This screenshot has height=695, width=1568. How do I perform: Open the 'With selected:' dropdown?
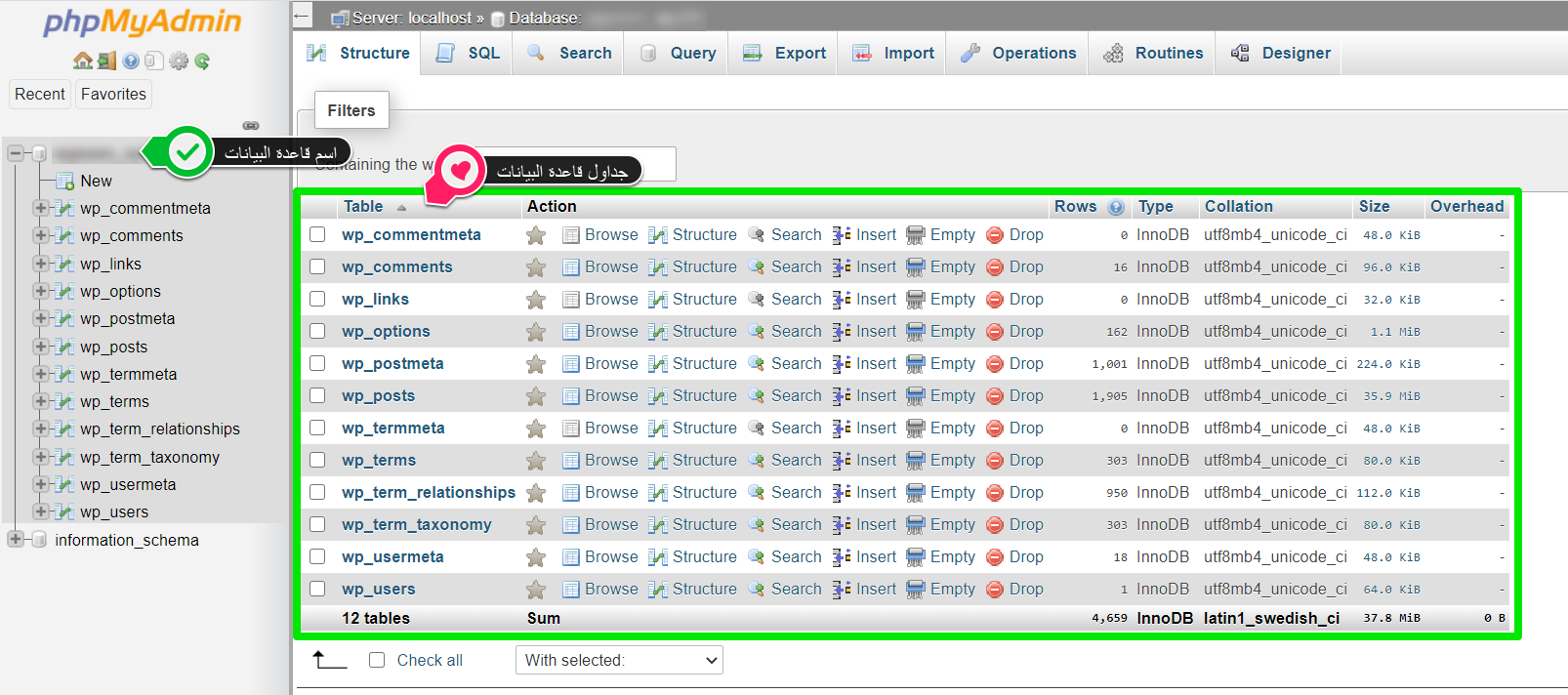pyautogui.click(x=619, y=660)
